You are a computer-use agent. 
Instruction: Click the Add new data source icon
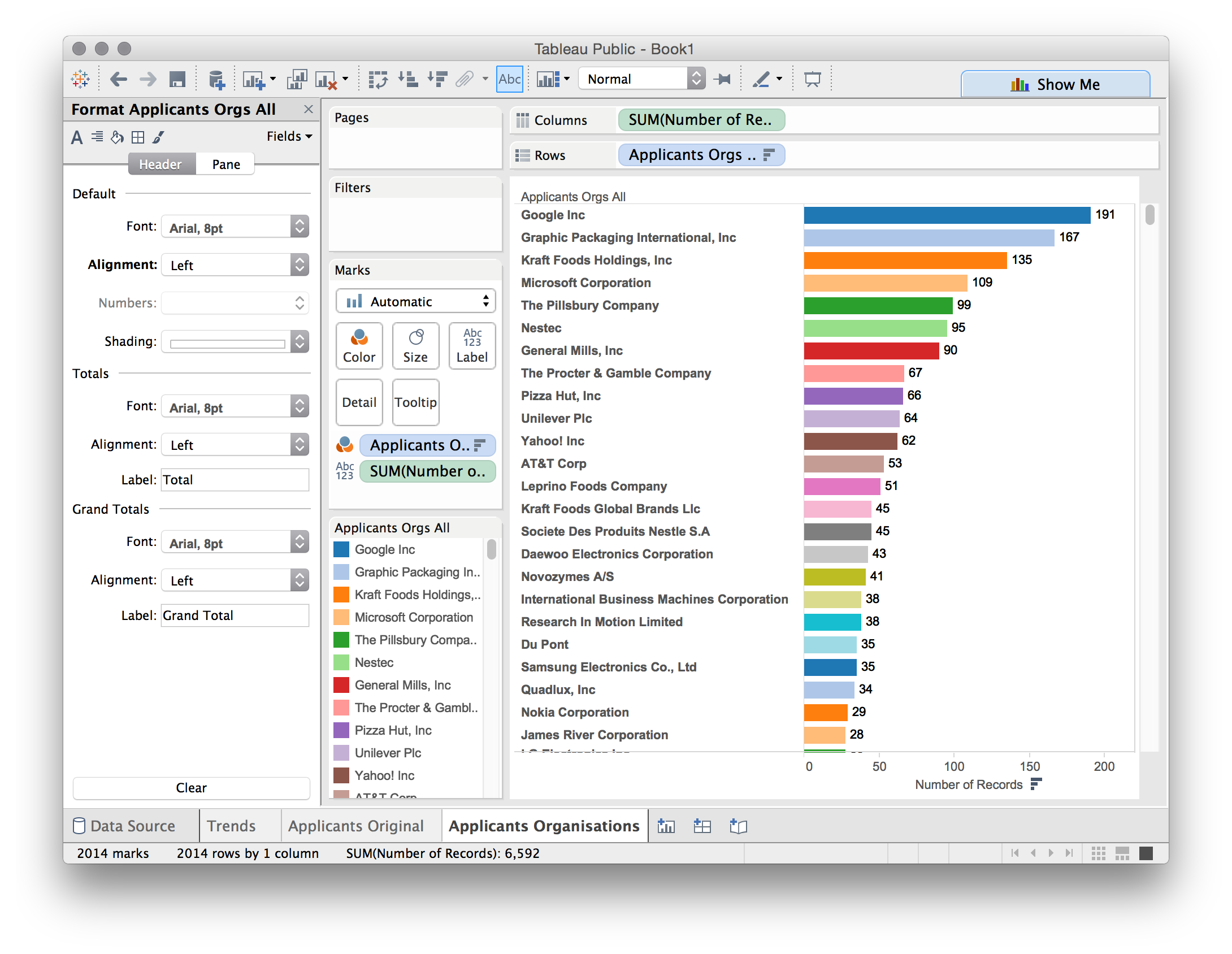click(216, 80)
